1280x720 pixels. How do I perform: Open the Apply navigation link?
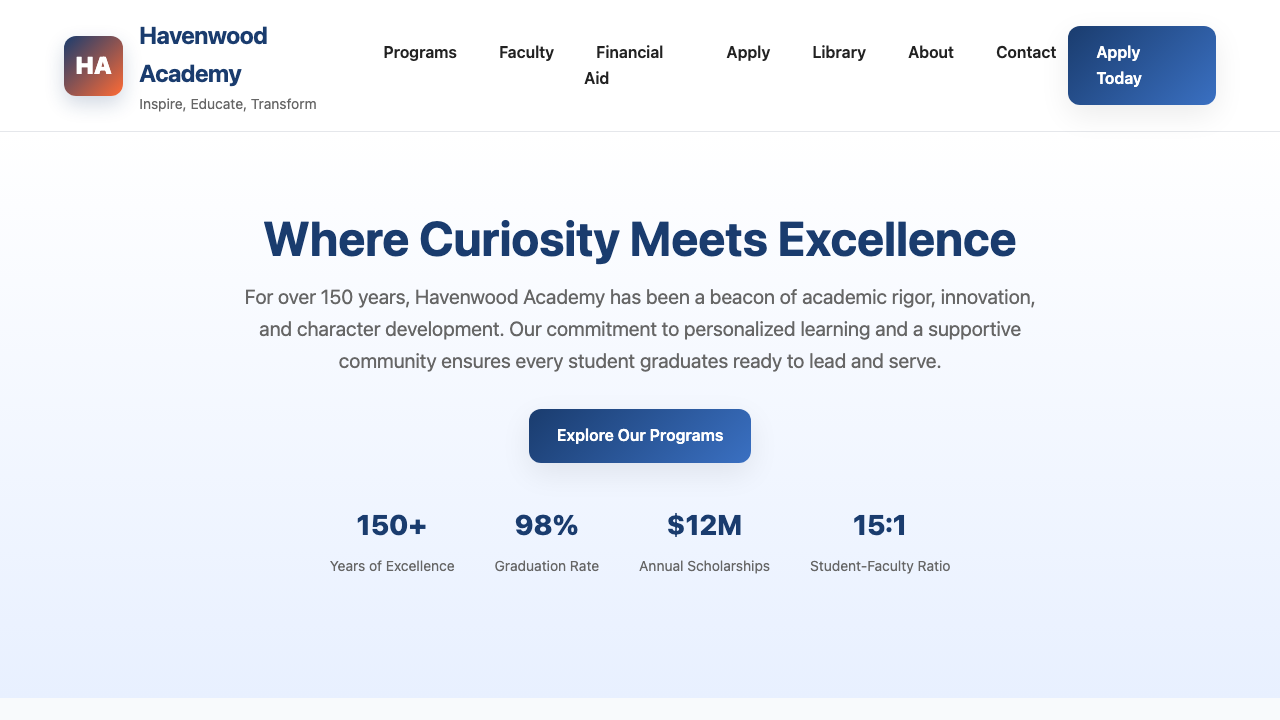[748, 52]
